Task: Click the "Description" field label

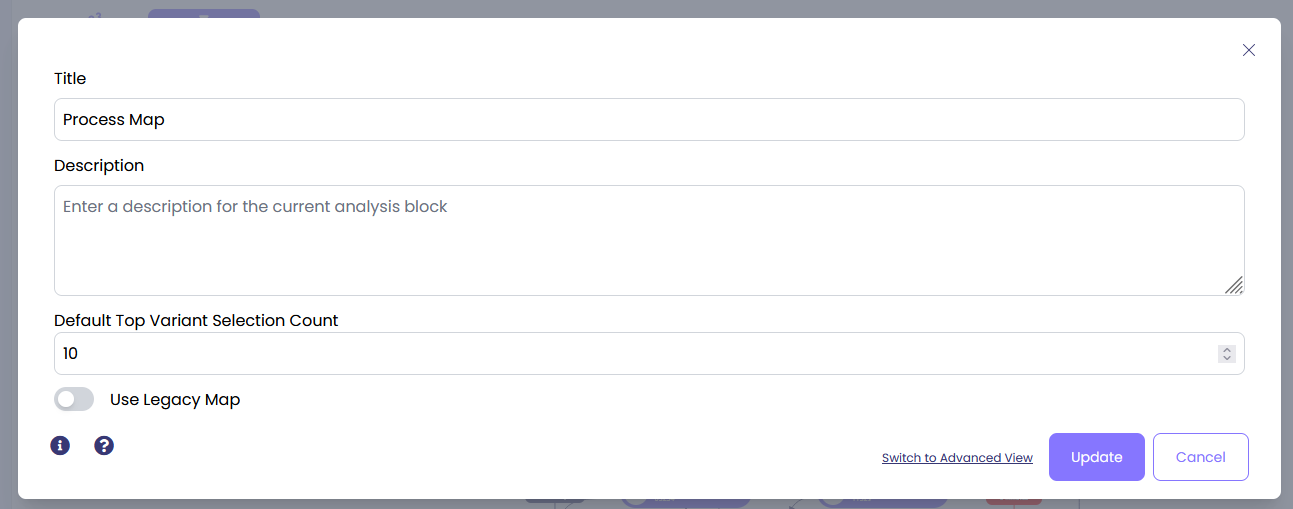Action: coord(99,166)
